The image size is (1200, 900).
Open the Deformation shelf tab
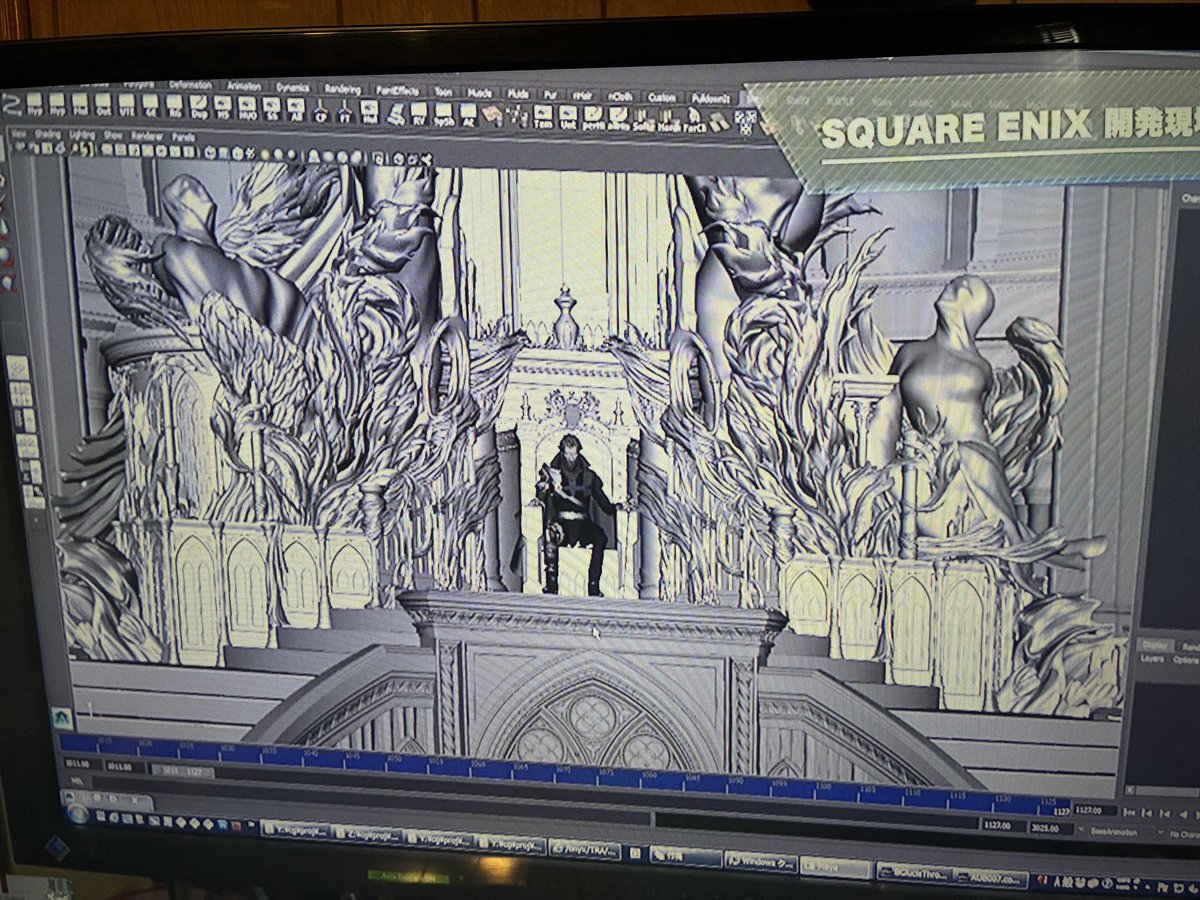coord(190,85)
